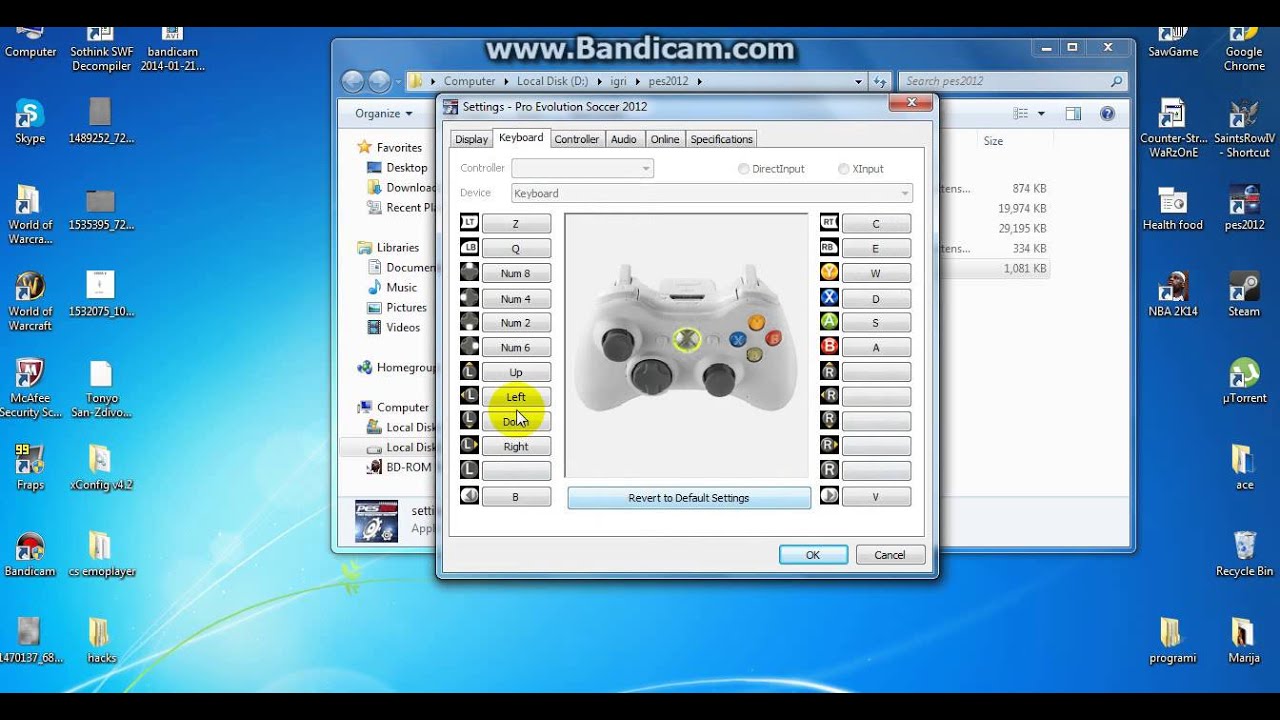This screenshot has width=1280, height=720.
Task: Click the red B button icon
Action: (828, 347)
